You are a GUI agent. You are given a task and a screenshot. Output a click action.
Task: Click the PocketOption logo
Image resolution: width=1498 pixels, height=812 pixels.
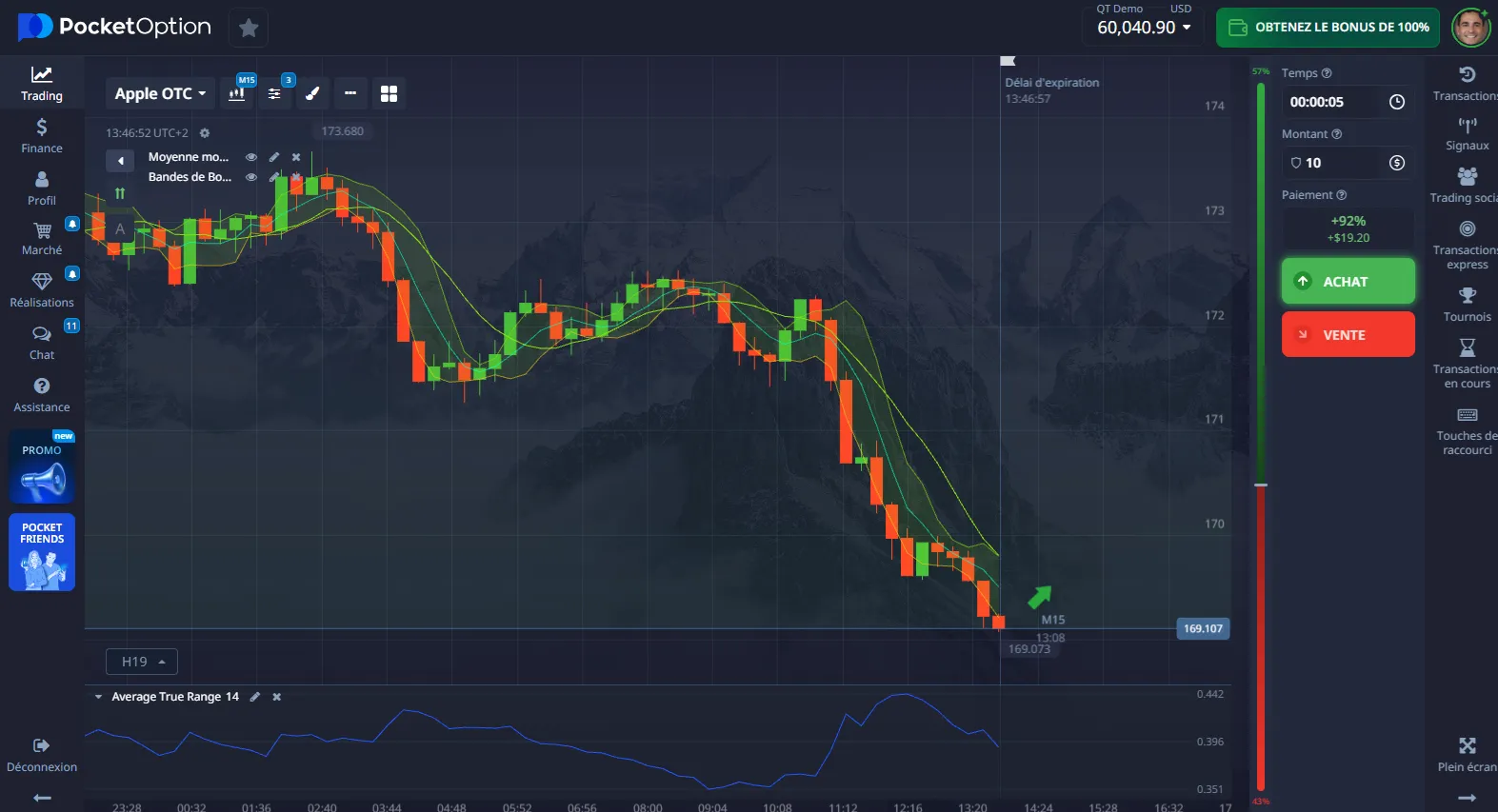pos(114,27)
